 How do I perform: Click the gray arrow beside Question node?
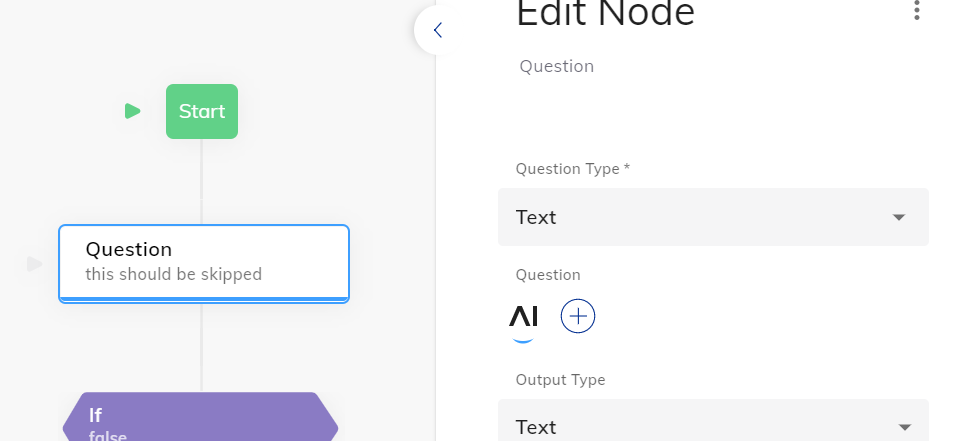point(35,264)
